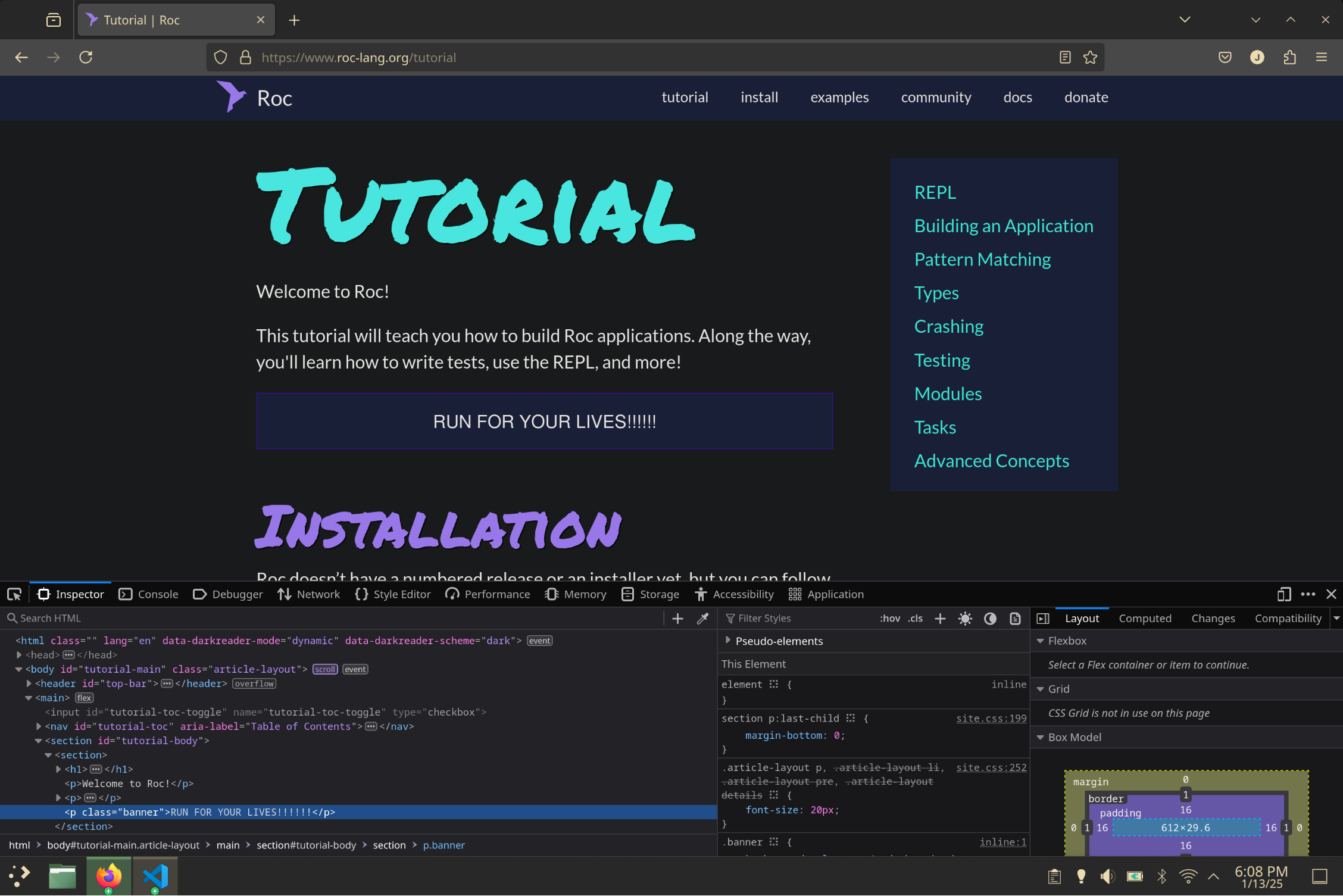Click the volume speaker tray icon
The image size is (1343, 896).
point(1107,876)
